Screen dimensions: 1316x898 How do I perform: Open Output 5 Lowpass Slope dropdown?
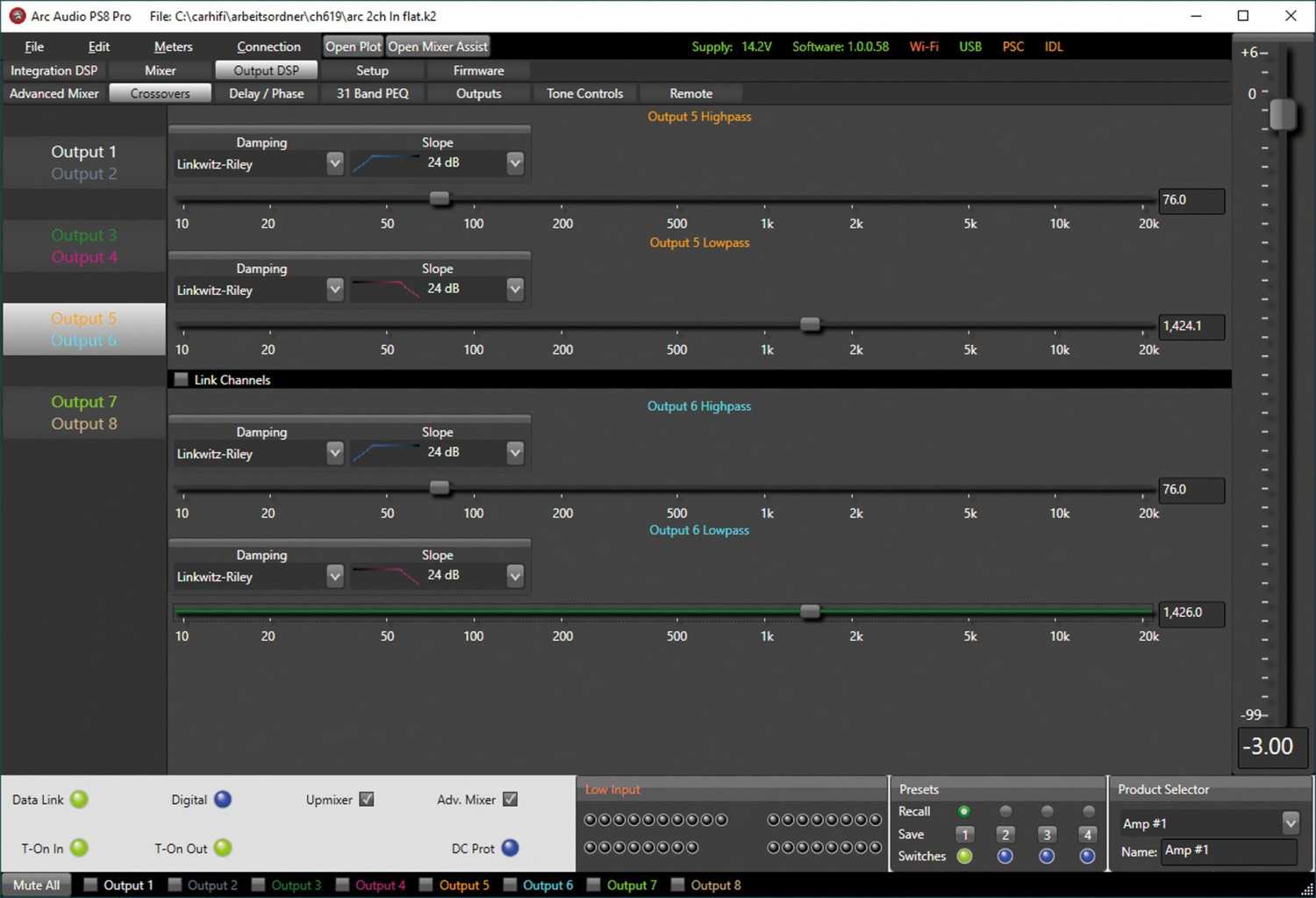(515, 289)
